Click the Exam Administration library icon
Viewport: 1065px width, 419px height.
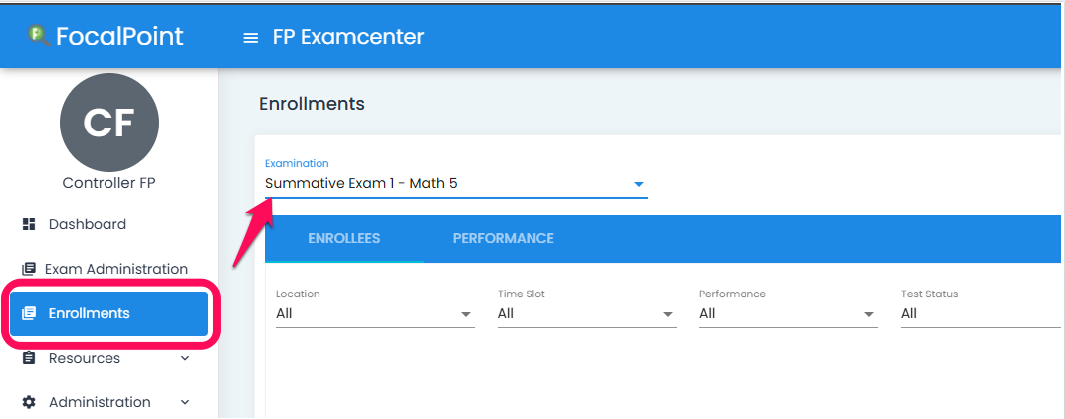pyautogui.click(x=29, y=269)
